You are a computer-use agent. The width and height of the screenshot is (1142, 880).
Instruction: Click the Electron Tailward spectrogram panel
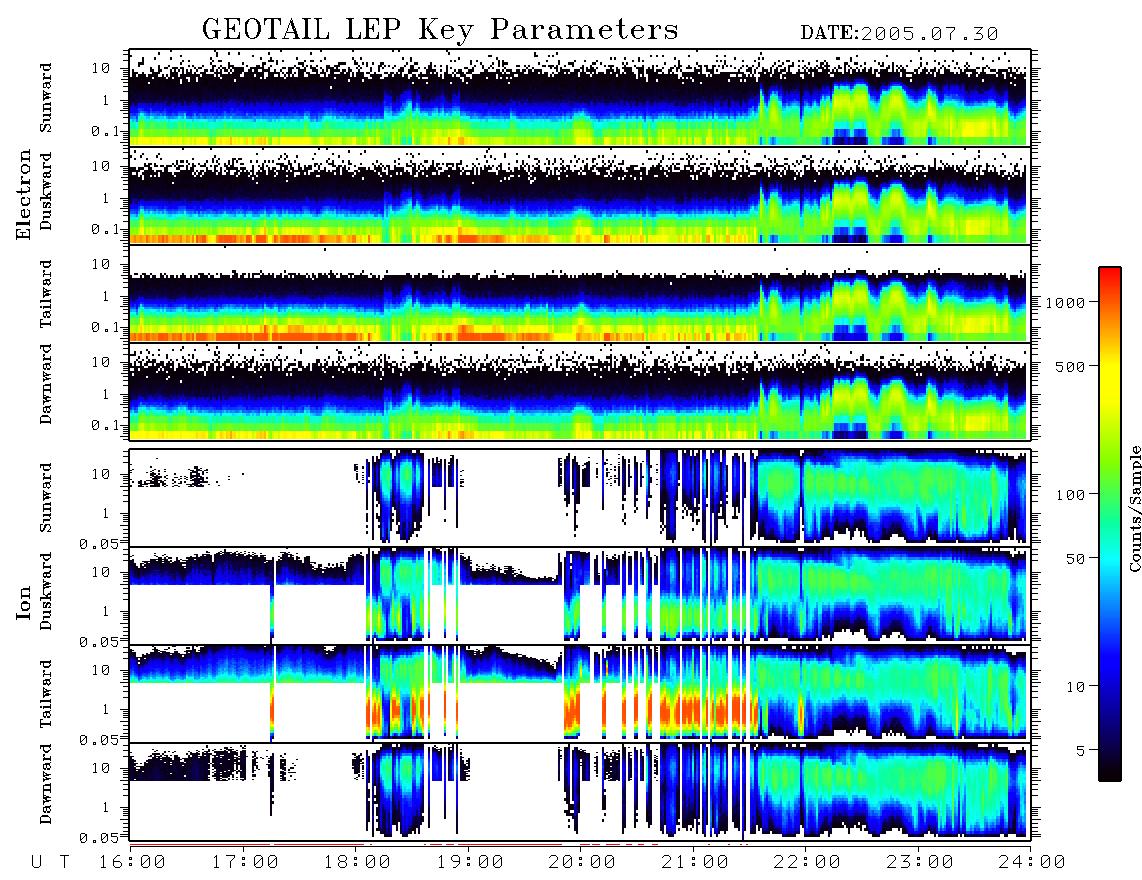tap(580, 293)
